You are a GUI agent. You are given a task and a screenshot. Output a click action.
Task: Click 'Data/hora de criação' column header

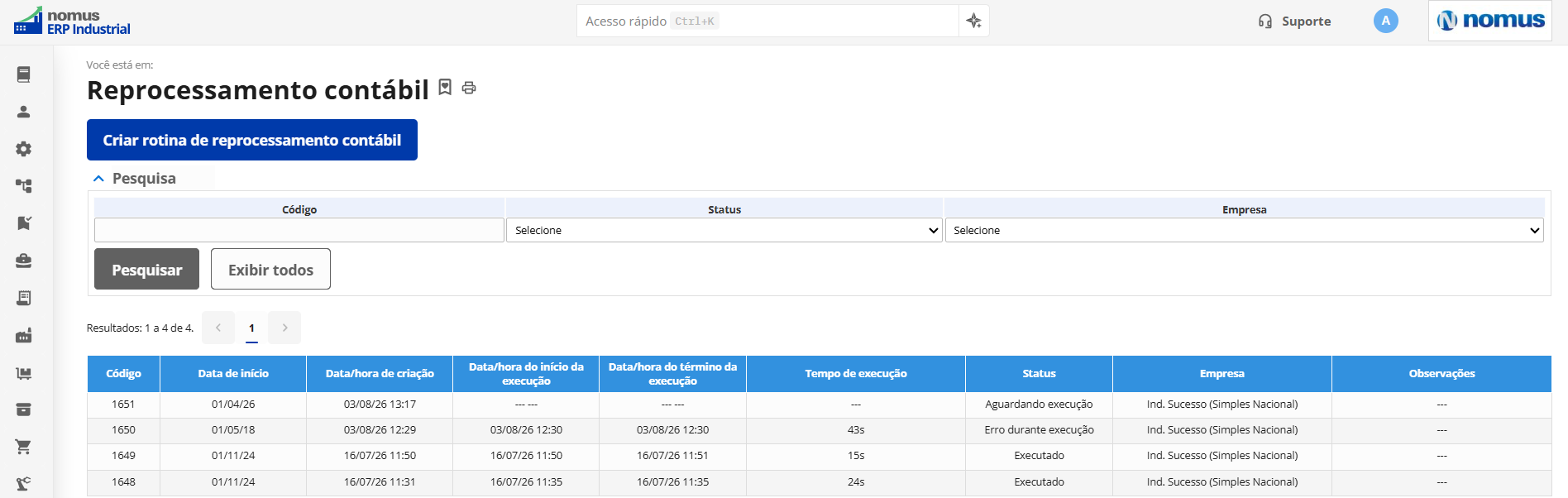(380, 373)
